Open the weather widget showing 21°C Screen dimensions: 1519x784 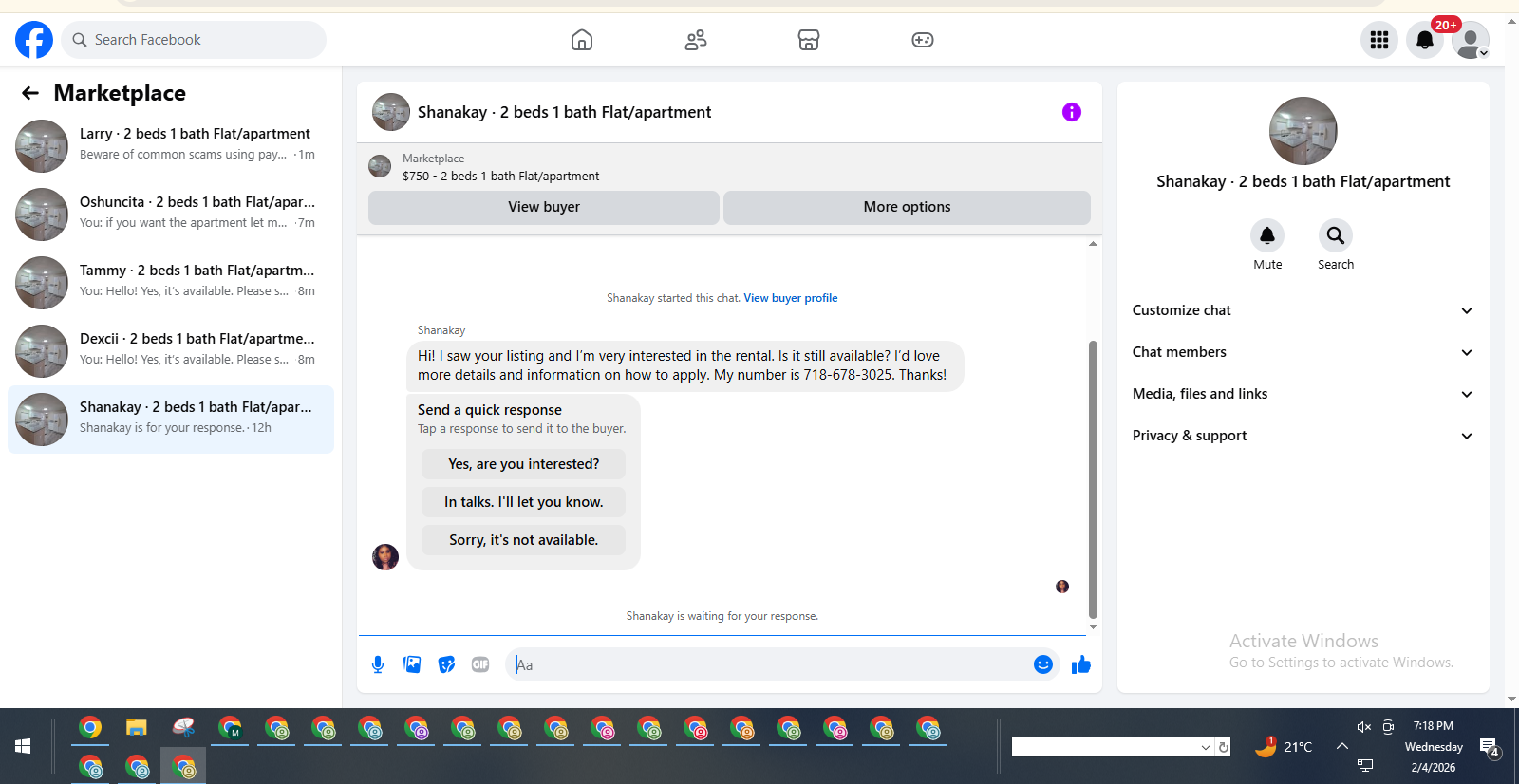coord(1284,747)
